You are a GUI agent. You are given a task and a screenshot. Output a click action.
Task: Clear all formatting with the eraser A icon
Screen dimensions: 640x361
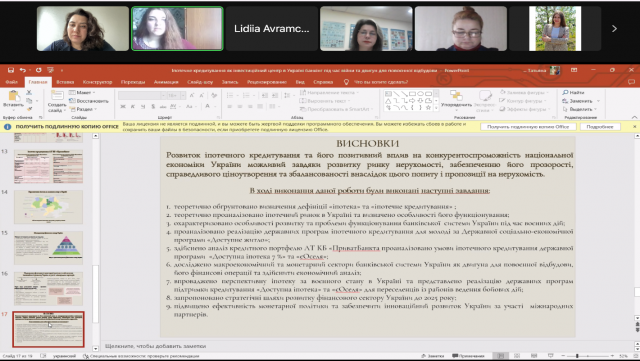[x=214, y=95]
